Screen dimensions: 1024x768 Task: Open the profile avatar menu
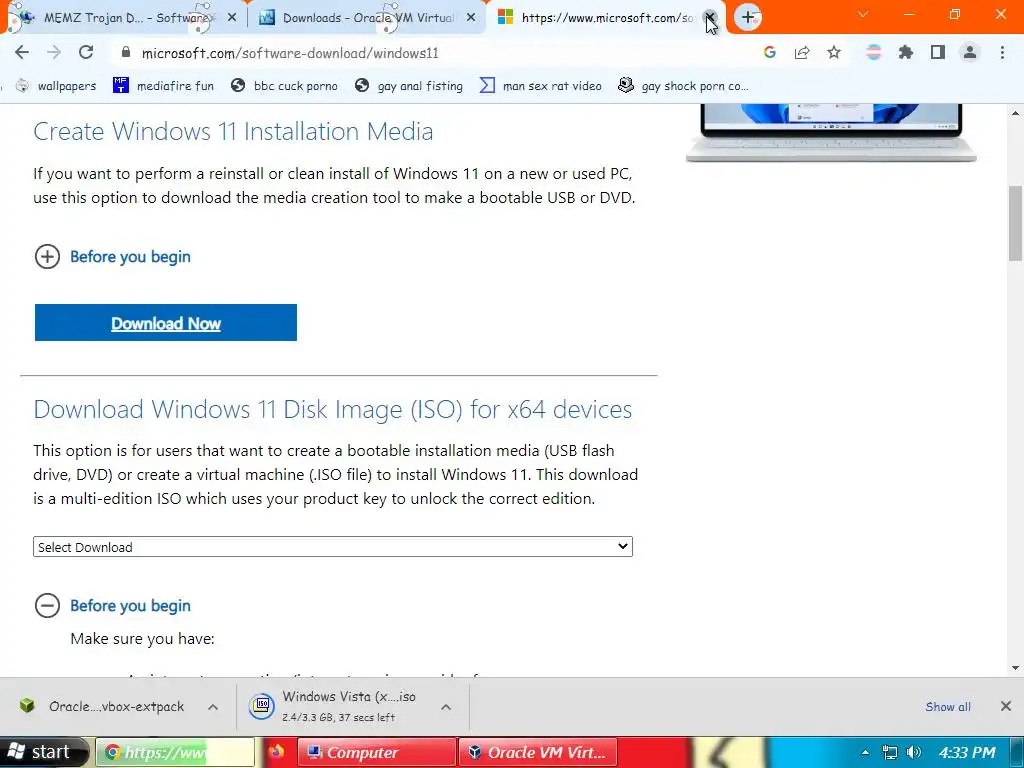click(970, 53)
